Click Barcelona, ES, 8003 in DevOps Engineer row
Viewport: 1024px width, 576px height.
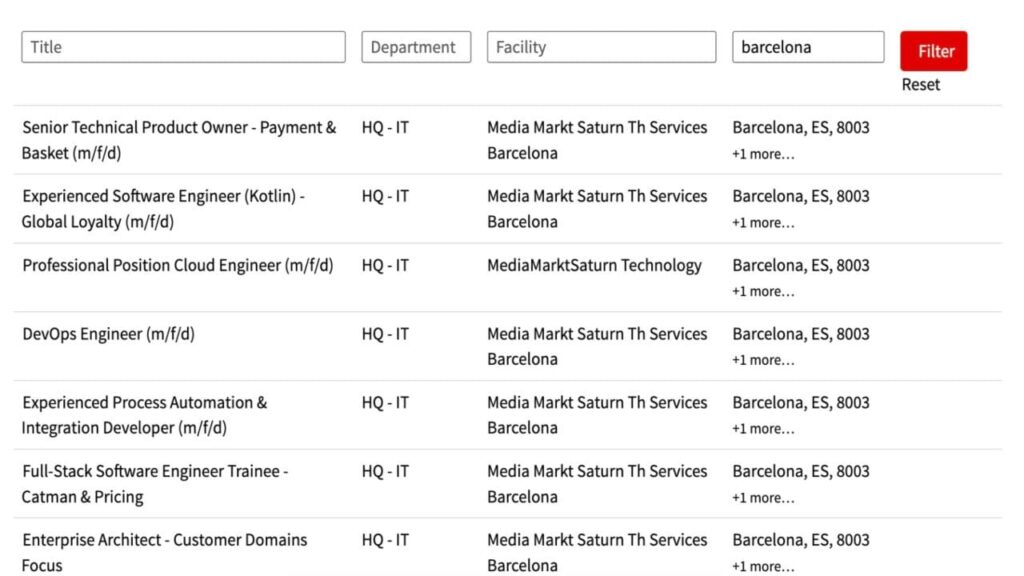pos(801,334)
